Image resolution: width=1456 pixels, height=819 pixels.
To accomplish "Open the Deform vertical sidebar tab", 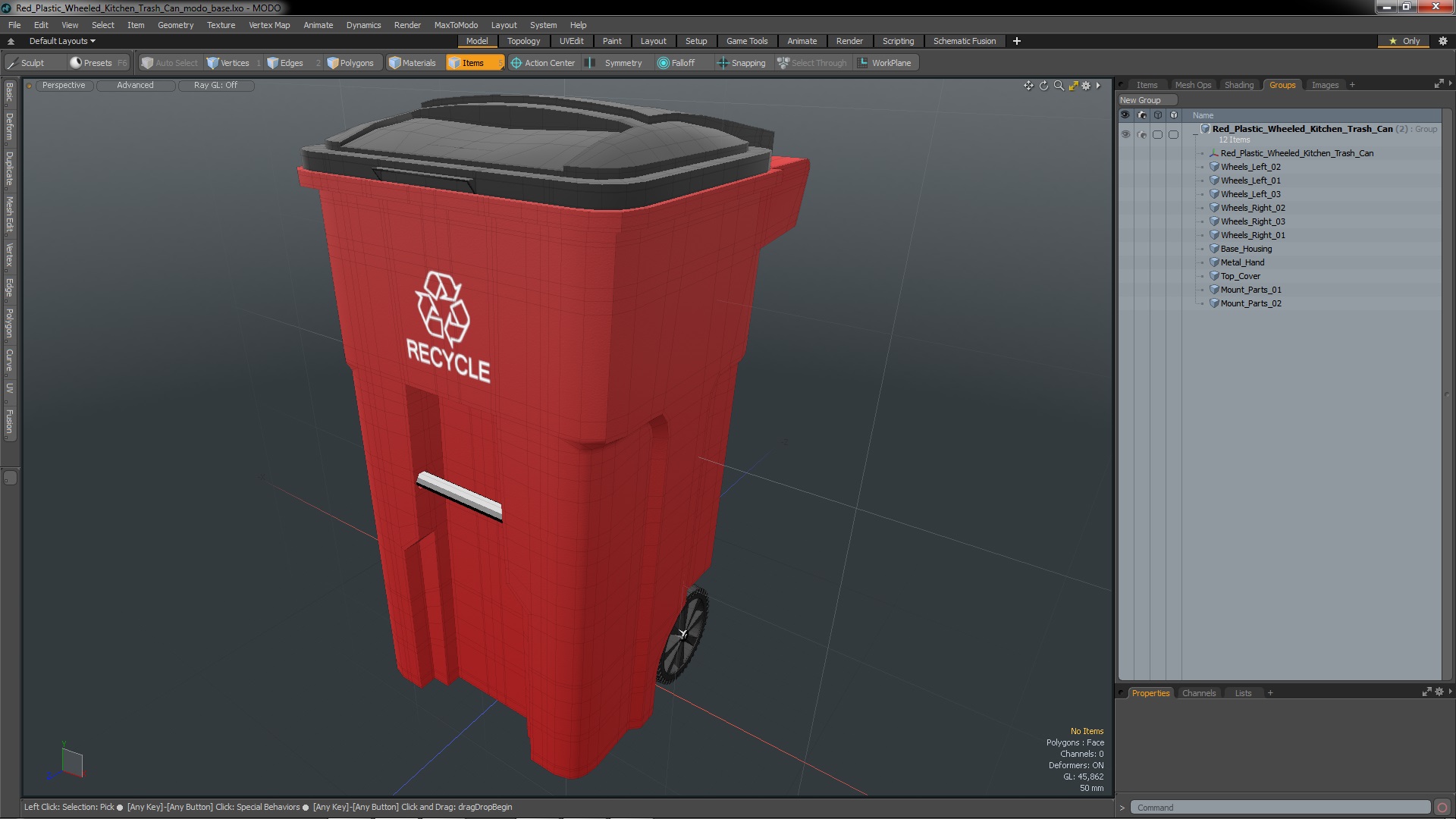I will tap(9, 127).
